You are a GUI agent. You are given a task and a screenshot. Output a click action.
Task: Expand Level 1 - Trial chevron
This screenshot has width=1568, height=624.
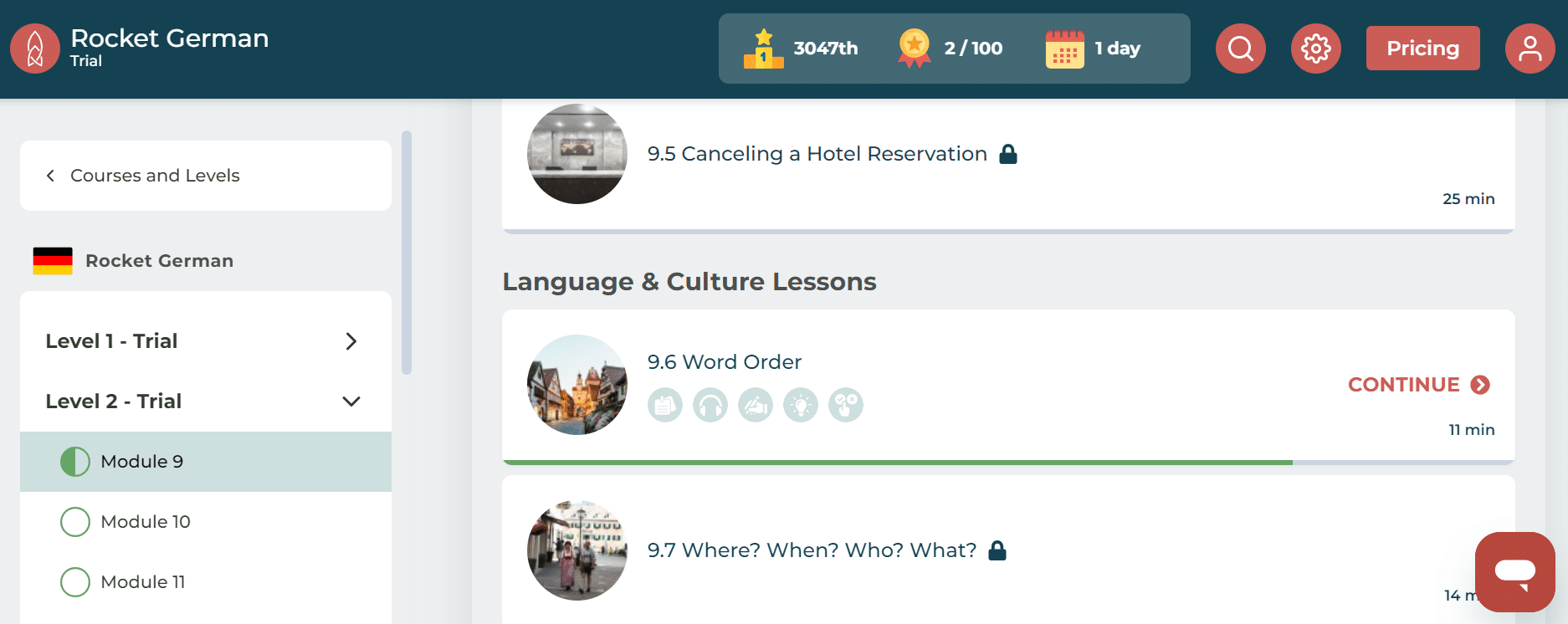tap(351, 341)
